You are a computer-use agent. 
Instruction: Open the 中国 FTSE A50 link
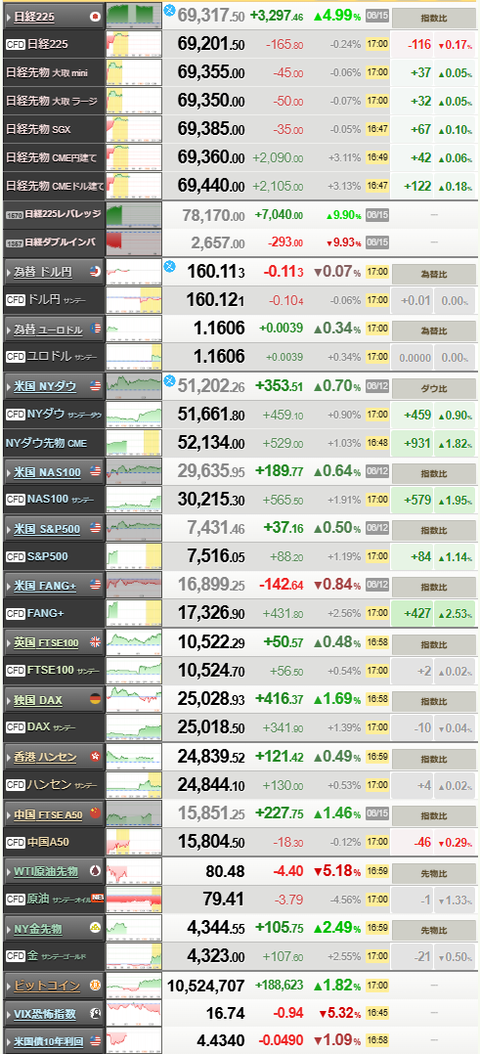pyautogui.click(x=48, y=815)
